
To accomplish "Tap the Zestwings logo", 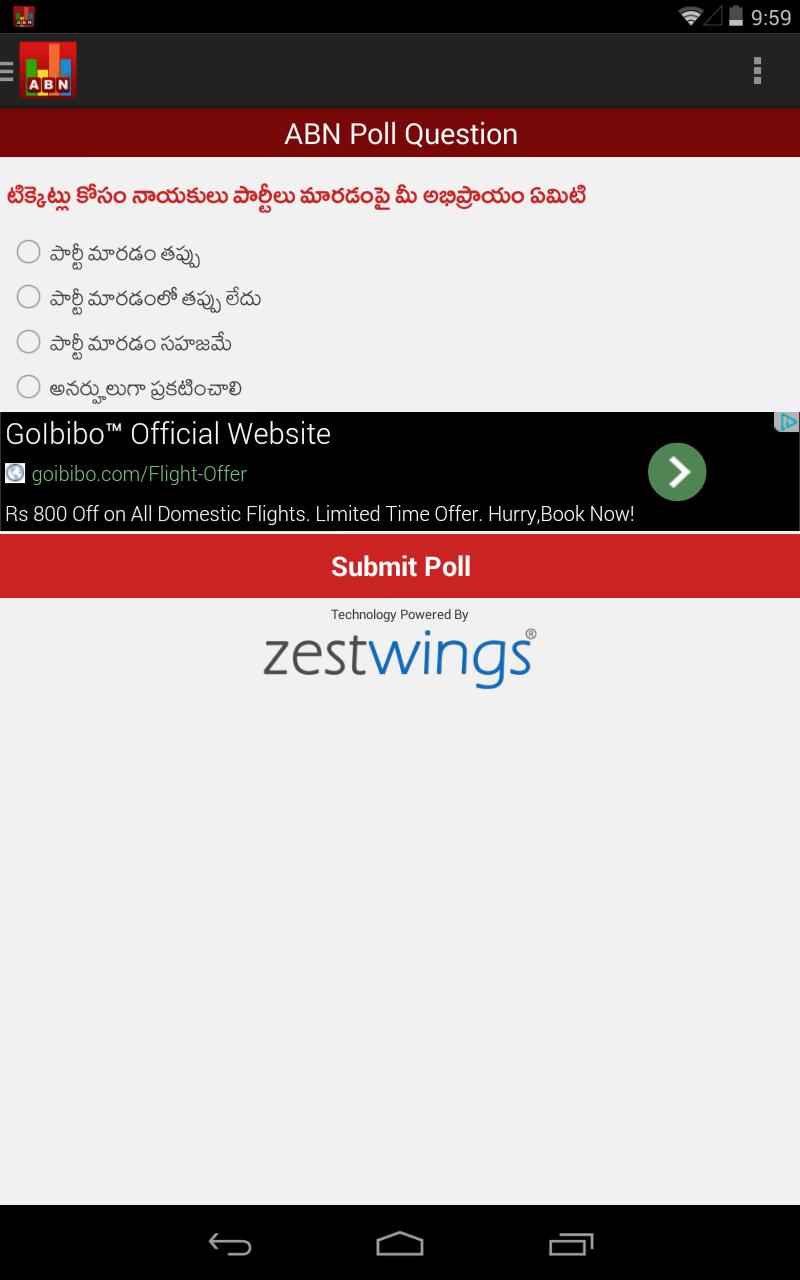I will pyautogui.click(x=400, y=657).
